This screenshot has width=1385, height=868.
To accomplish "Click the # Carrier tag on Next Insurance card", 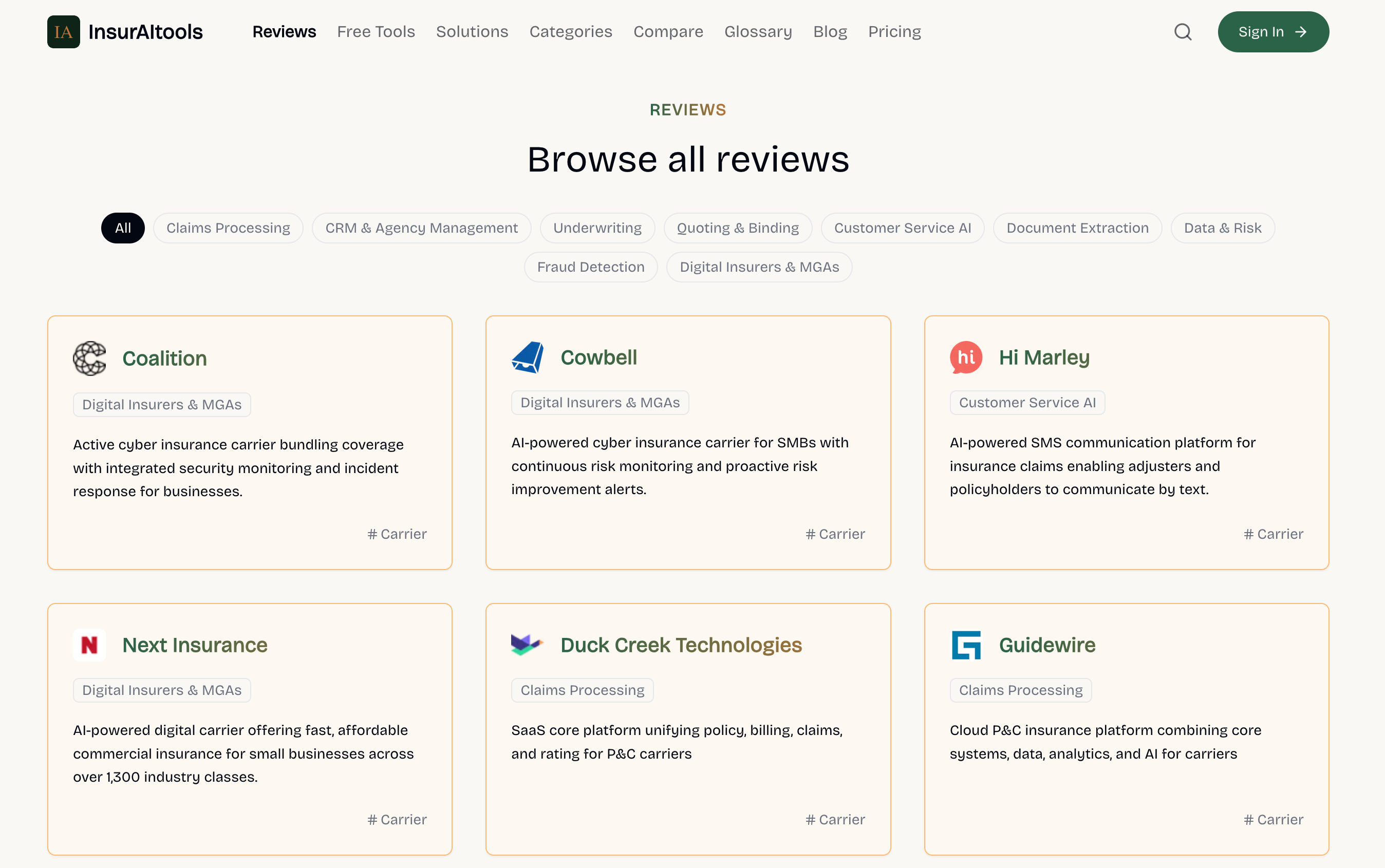I will tap(397, 819).
